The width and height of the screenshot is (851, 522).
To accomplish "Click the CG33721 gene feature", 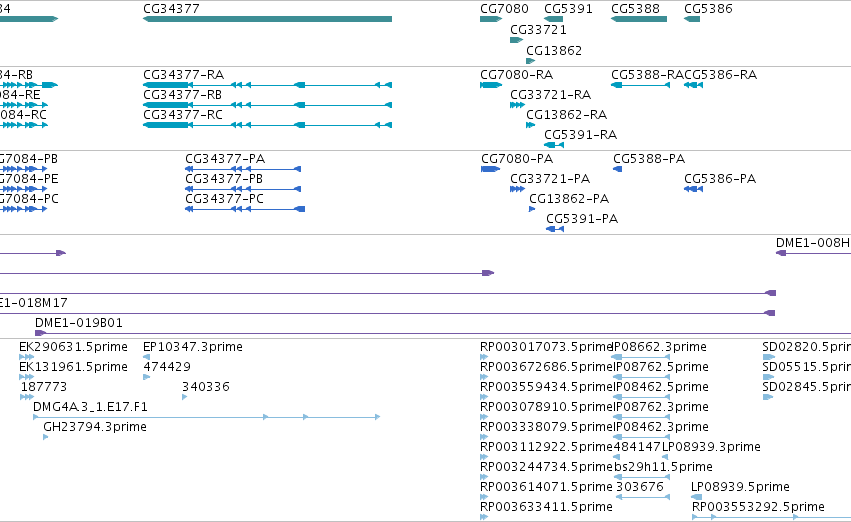I will click(517, 40).
